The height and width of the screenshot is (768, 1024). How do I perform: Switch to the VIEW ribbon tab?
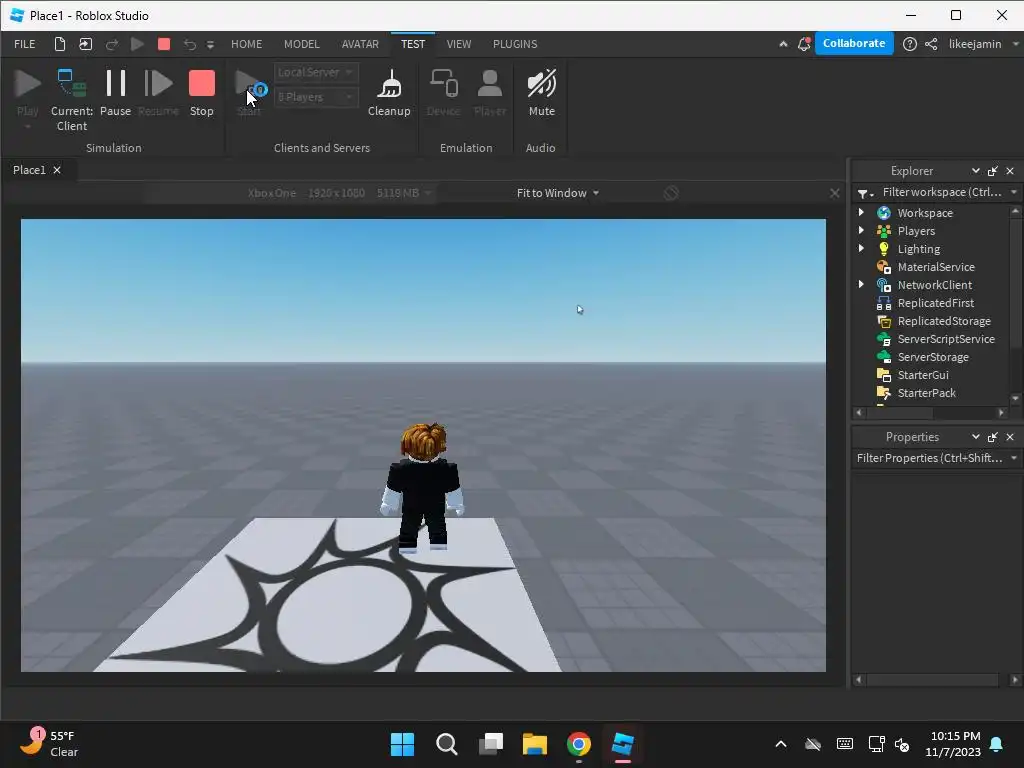pyautogui.click(x=458, y=44)
